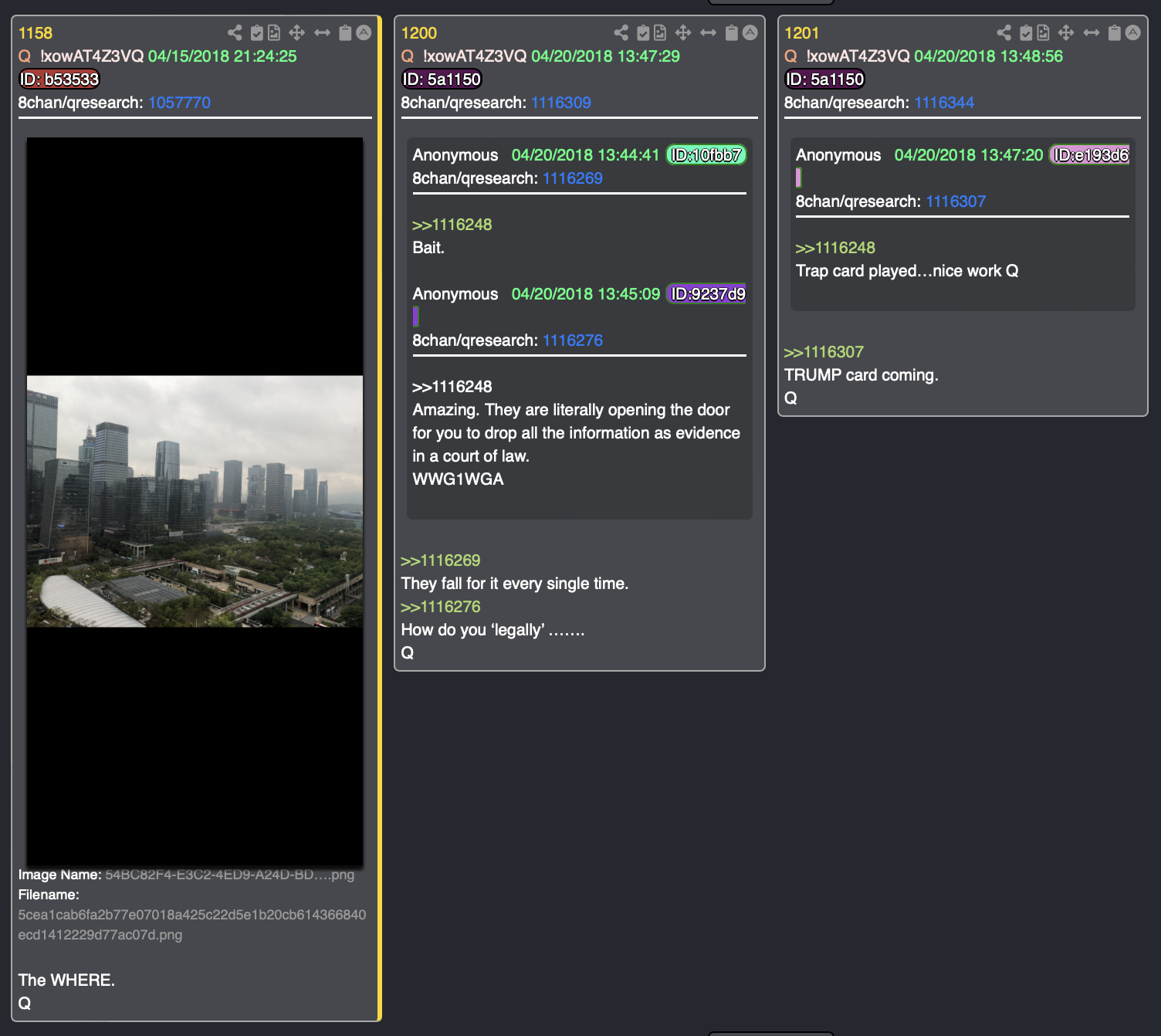Click the text 'How do you 'legally' …….'

click(493, 630)
